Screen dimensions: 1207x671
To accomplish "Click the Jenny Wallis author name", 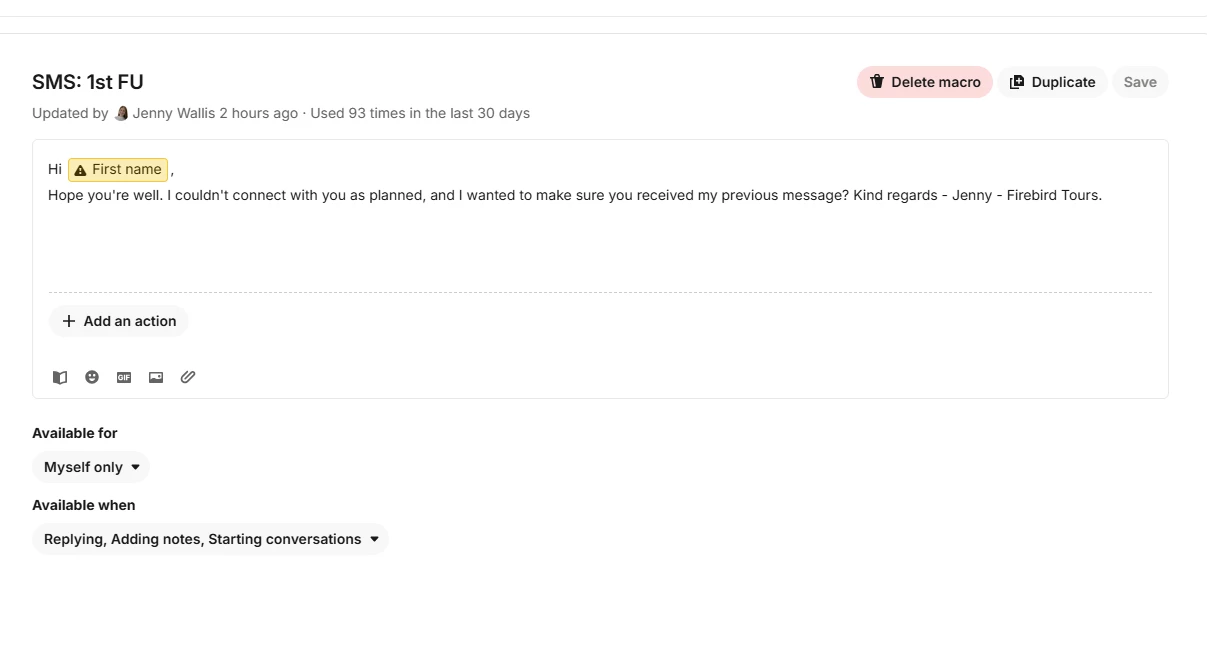I will click(x=174, y=113).
